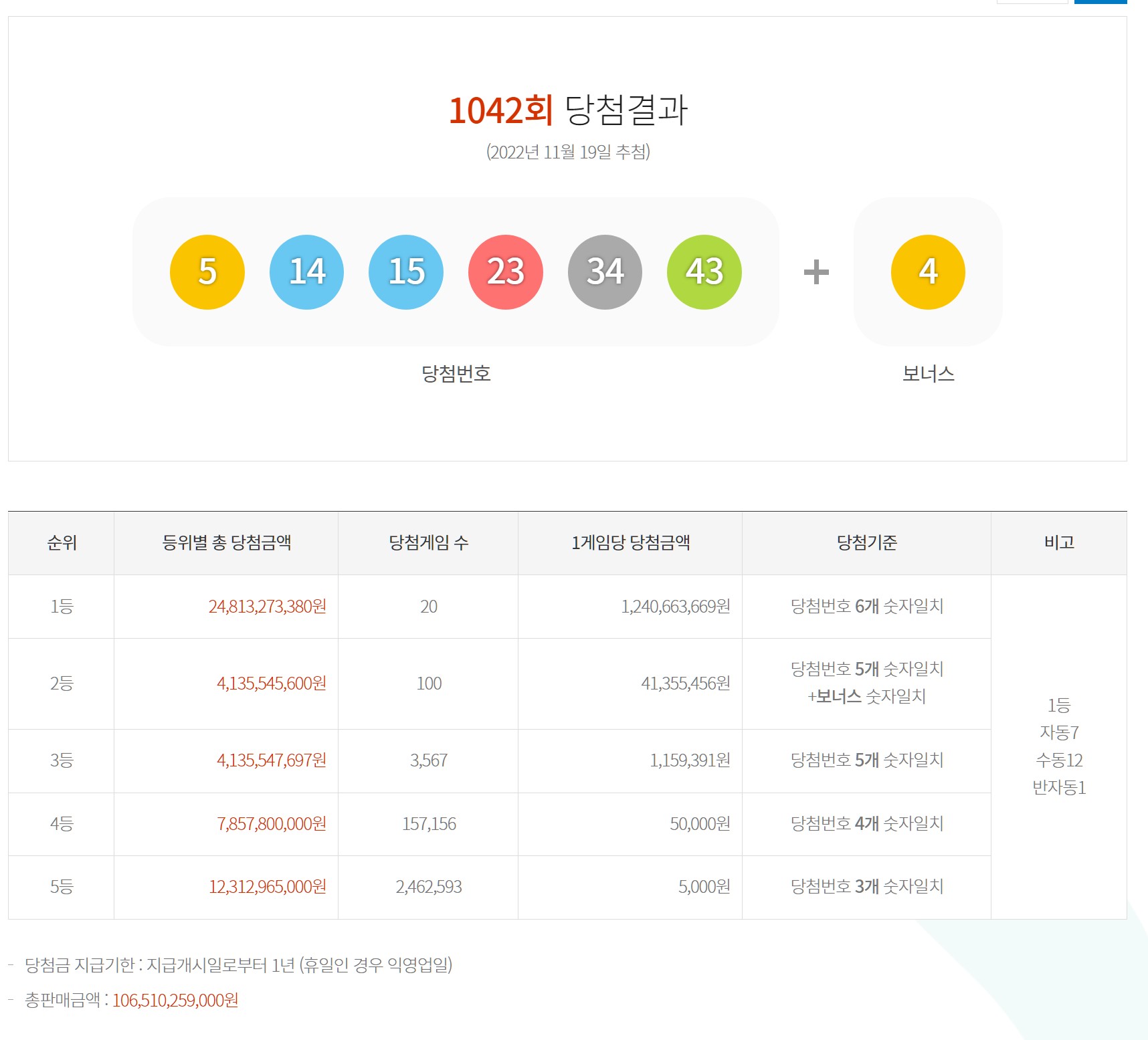The height and width of the screenshot is (1040, 1148).
Task: Click the gray ball number 34
Action: pyautogui.click(x=605, y=272)
